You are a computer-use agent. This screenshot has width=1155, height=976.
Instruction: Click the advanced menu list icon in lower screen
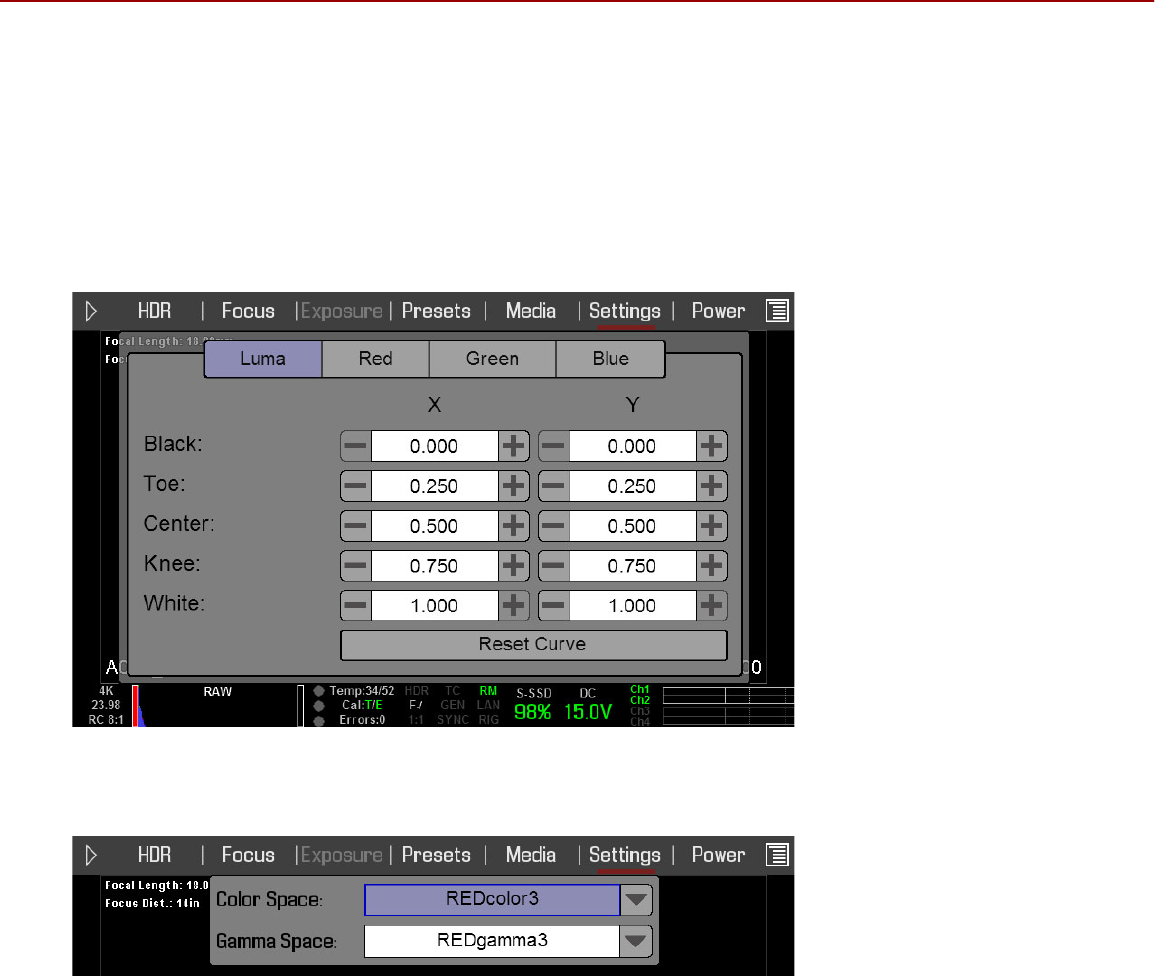(778, 854)
